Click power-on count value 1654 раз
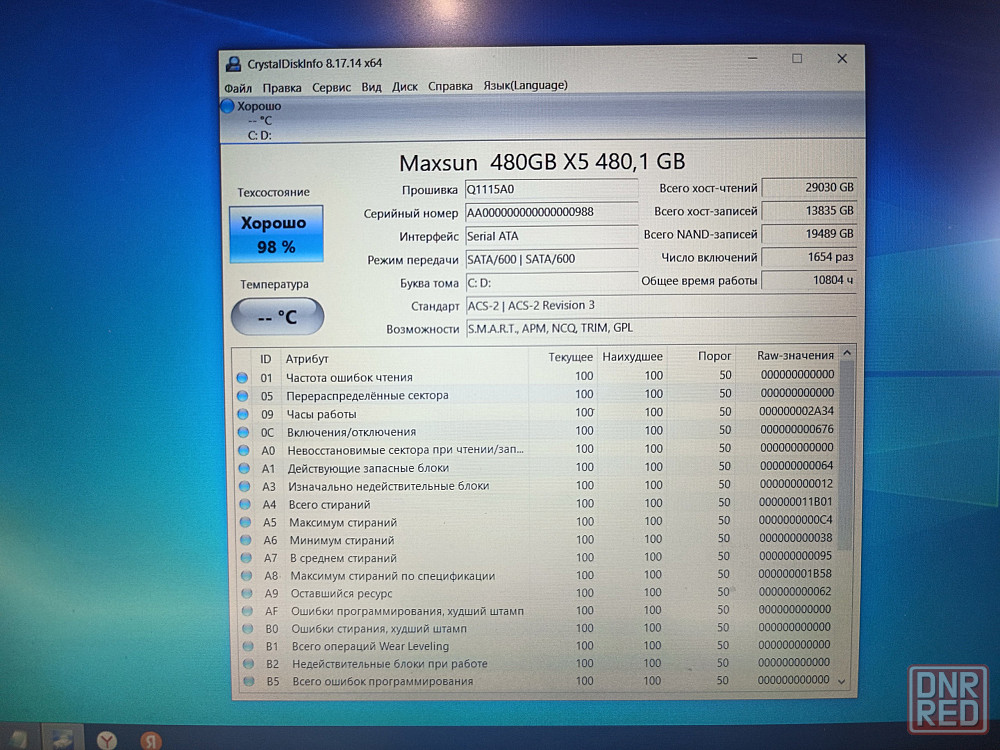The width and height of the screenshot is (1000, 750). click(809, 257)
